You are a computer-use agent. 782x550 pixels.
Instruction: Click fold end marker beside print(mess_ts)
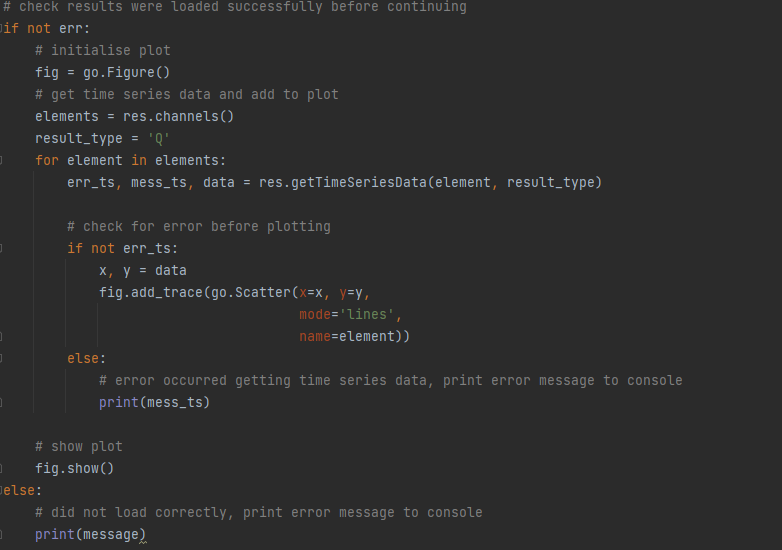click(x=3, y=402)
